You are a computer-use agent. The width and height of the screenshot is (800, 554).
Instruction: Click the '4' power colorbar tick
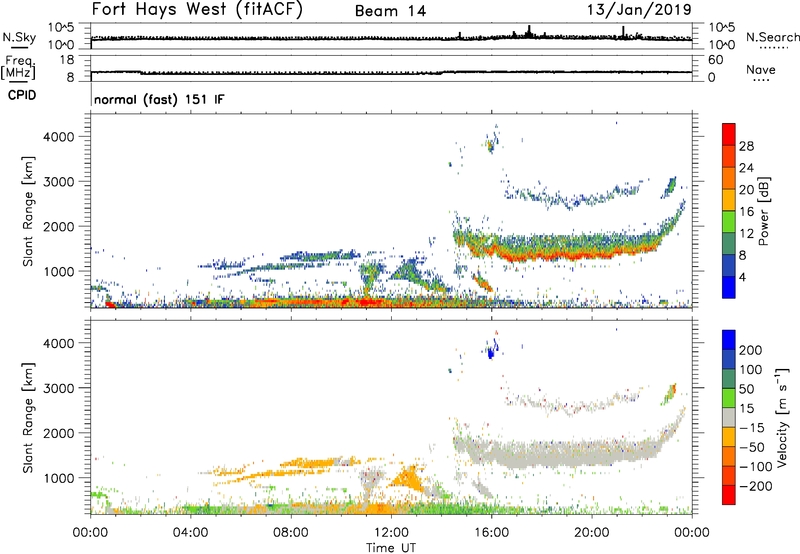pos(742,277)
